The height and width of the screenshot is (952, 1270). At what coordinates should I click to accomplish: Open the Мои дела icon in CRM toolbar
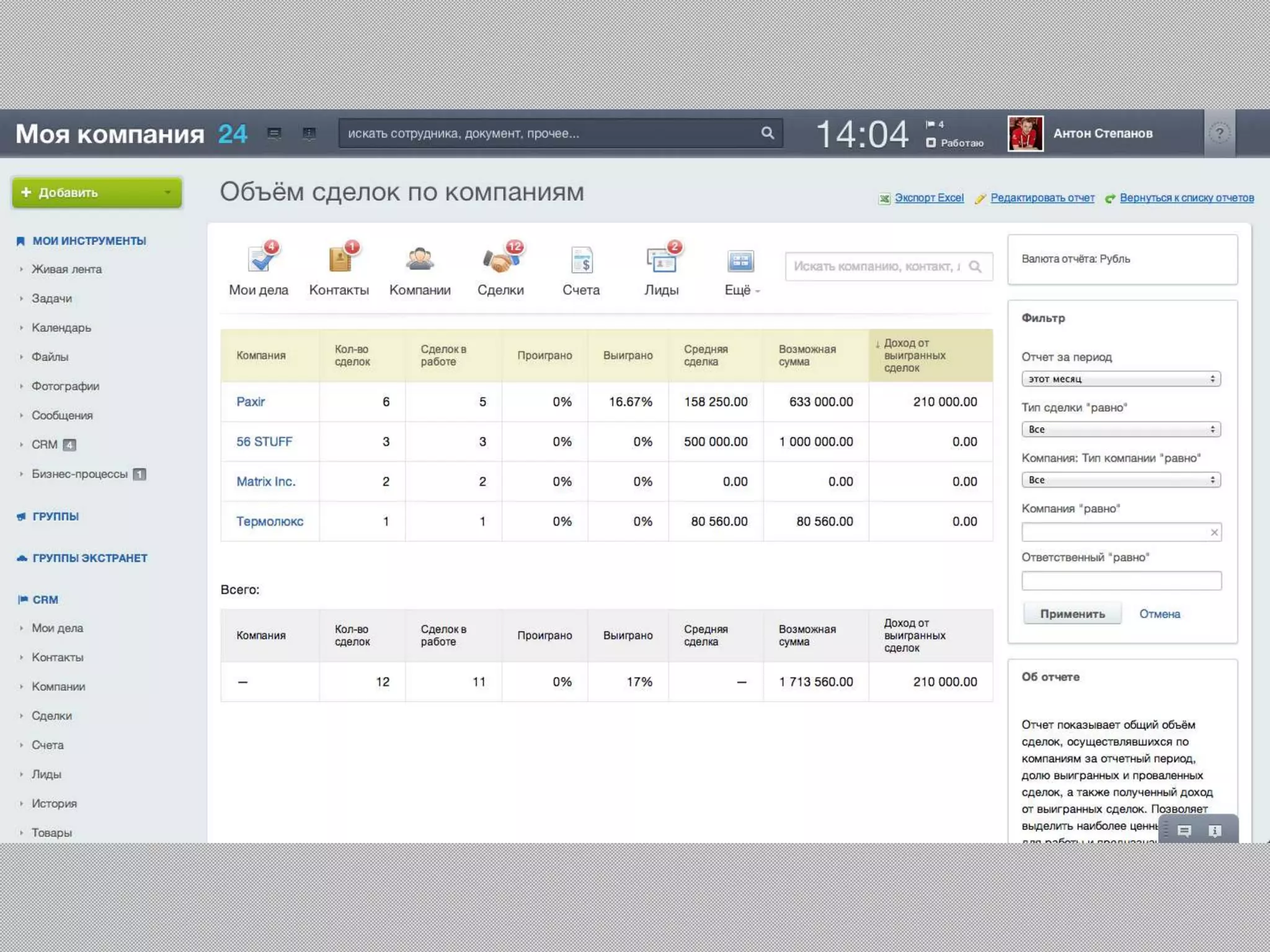tap(259, 260)
